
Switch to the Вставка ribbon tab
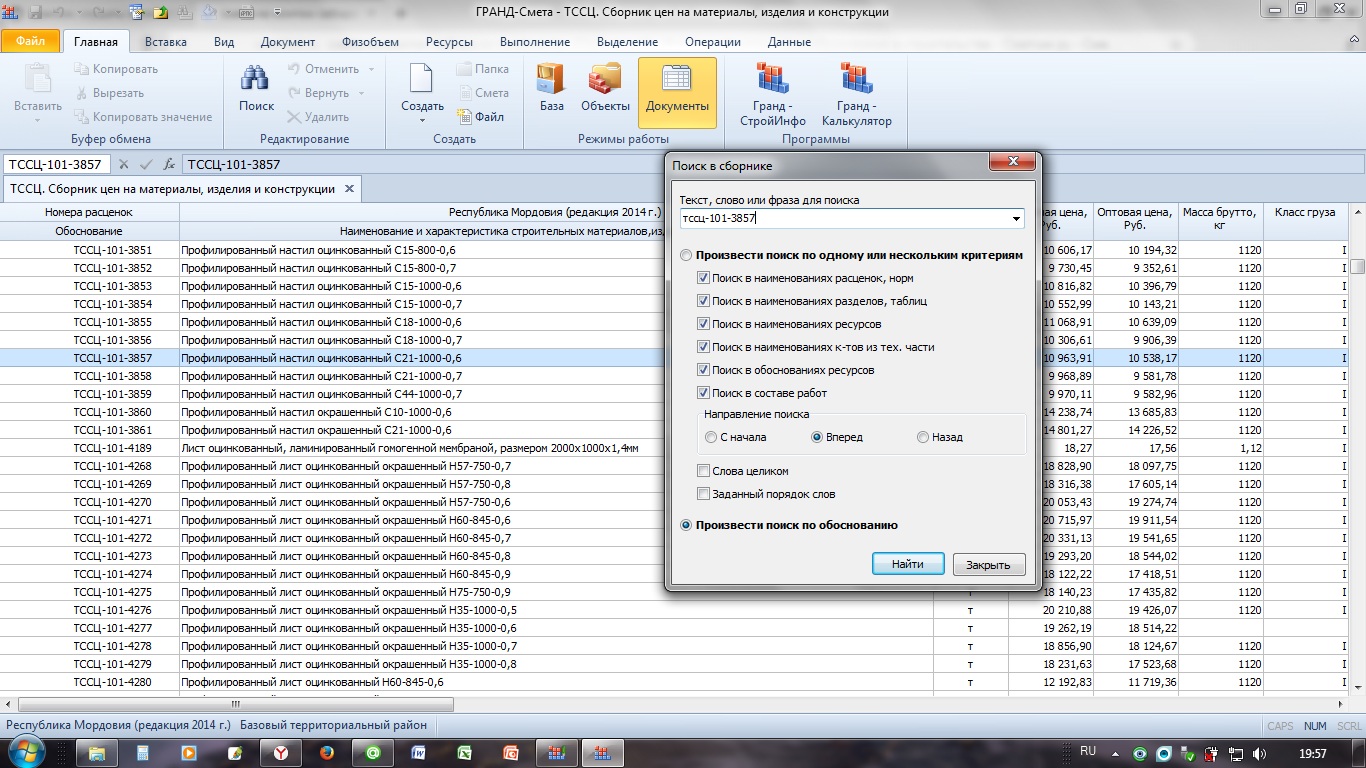(x=165, y=42)
